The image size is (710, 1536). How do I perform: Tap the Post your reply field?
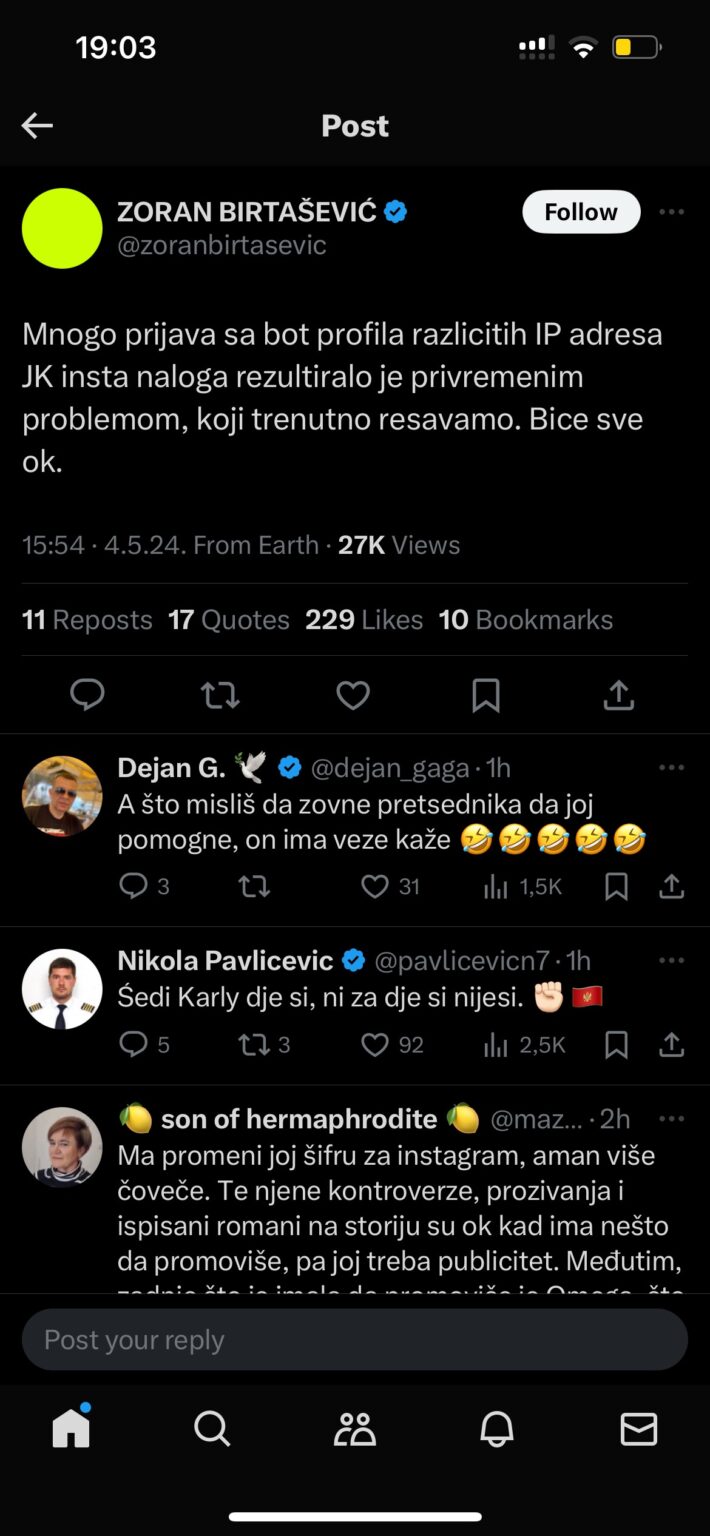[x=355, y=1340]
